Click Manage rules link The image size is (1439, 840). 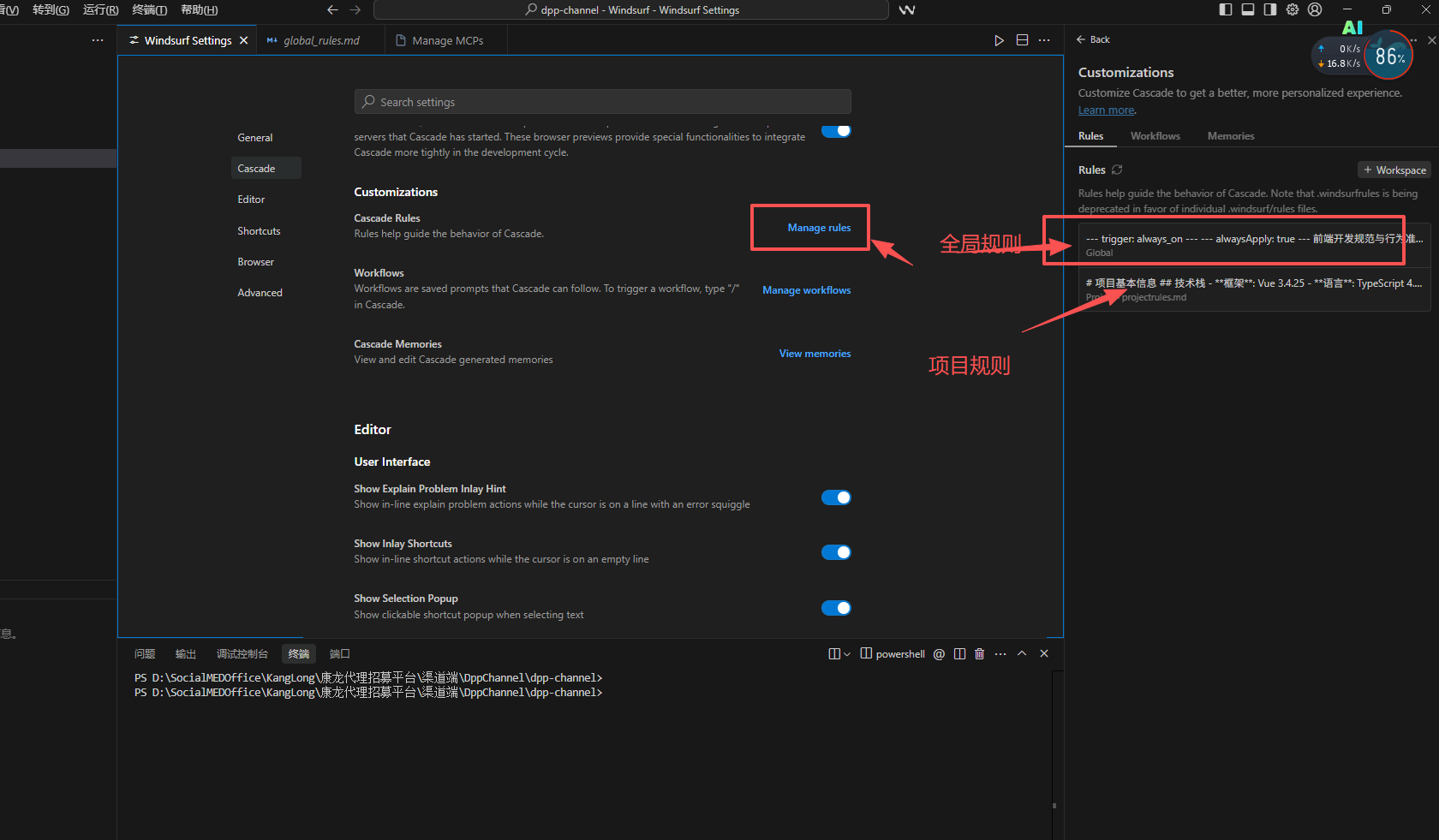[x=819, y=228]
